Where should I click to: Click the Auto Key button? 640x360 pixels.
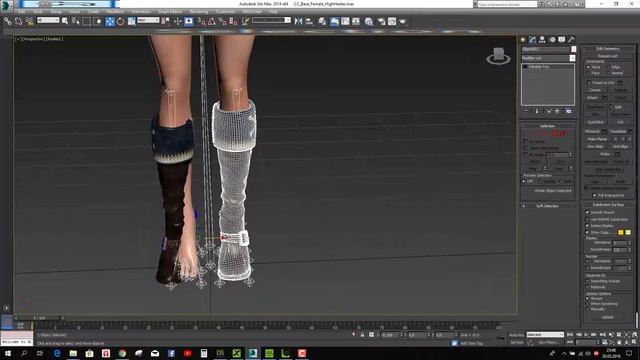click(x=517, y=335)
